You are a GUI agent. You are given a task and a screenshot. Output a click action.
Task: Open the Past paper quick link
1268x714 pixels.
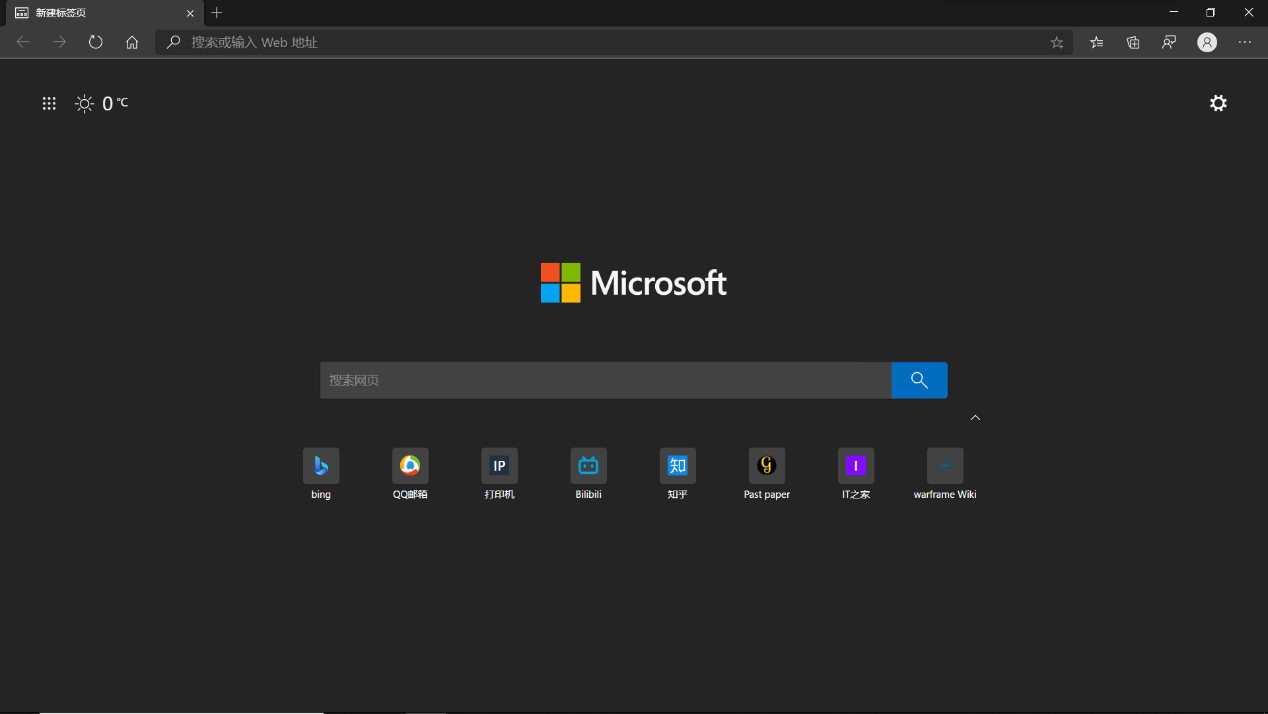tap(767, 474)
